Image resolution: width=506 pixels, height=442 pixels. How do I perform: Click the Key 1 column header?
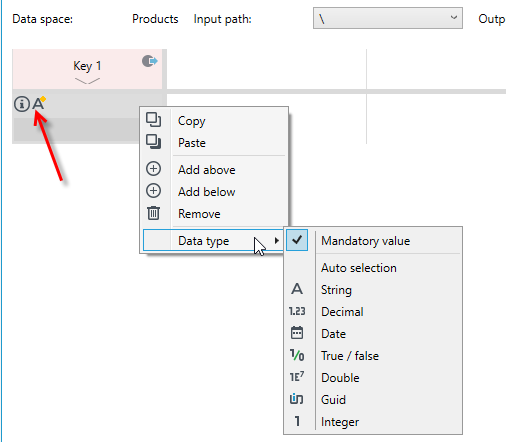click(87, 69)
